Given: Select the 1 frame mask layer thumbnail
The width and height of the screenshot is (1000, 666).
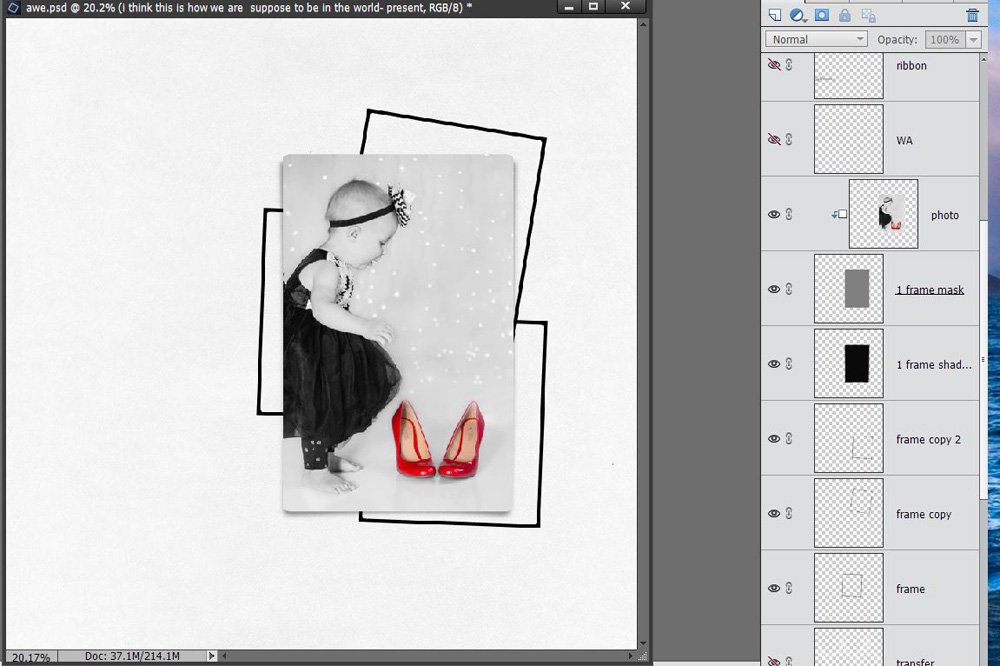Looking at the screenshot, I should (x=849, y=288).
